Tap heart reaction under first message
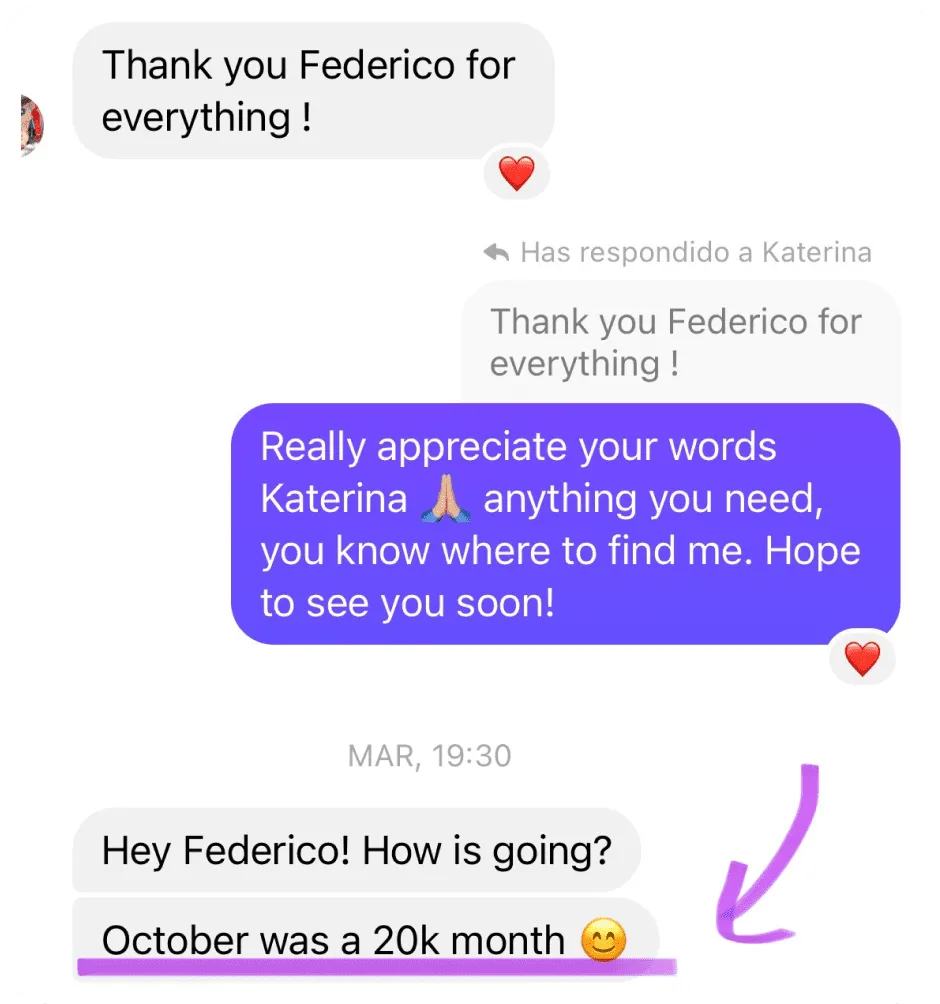The height and width of the screenshot is (1004, 940). [x=517, y=174]
